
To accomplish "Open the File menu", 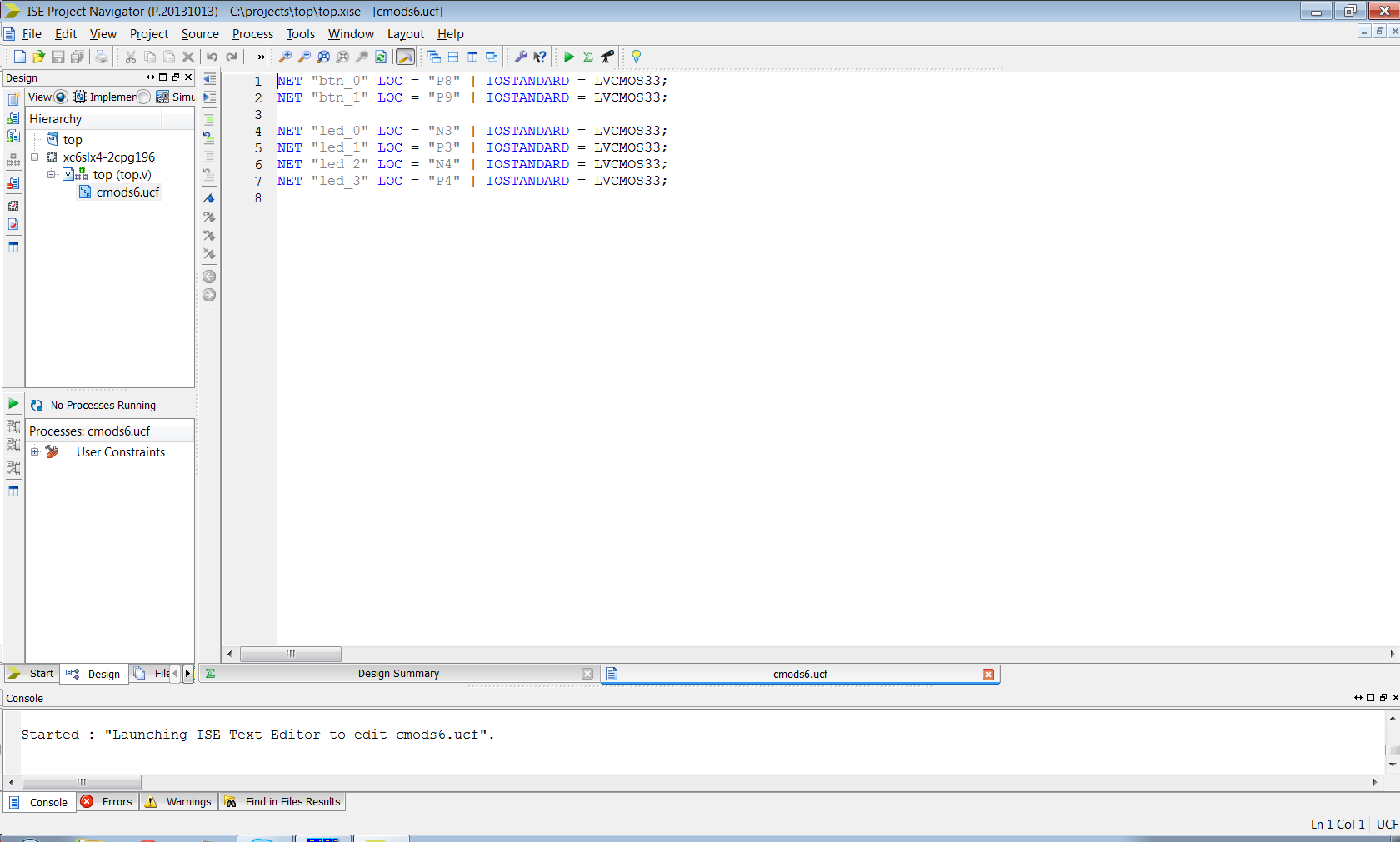I will (x=32, y=34).
